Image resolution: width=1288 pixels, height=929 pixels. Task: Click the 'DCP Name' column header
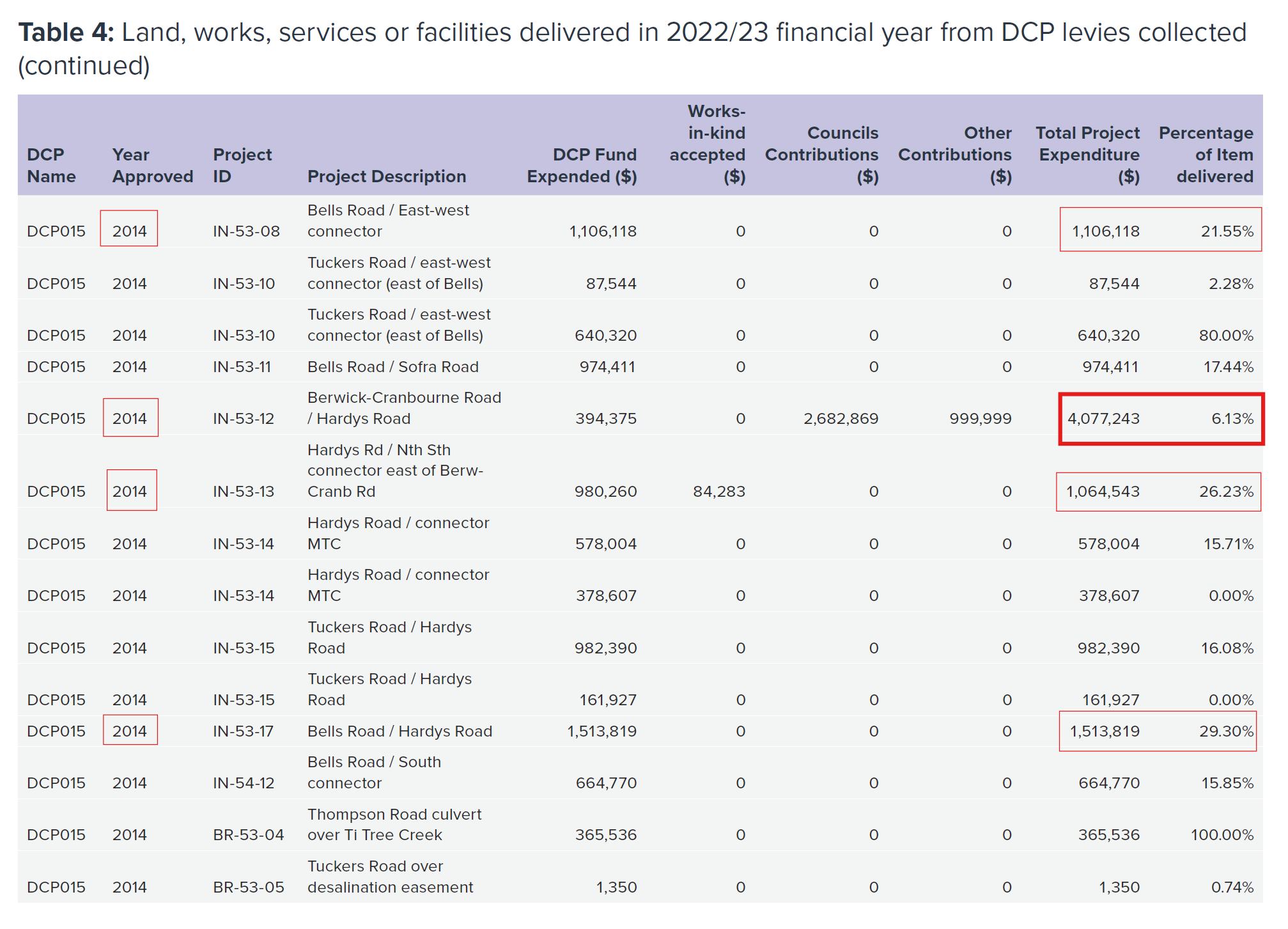51,166
